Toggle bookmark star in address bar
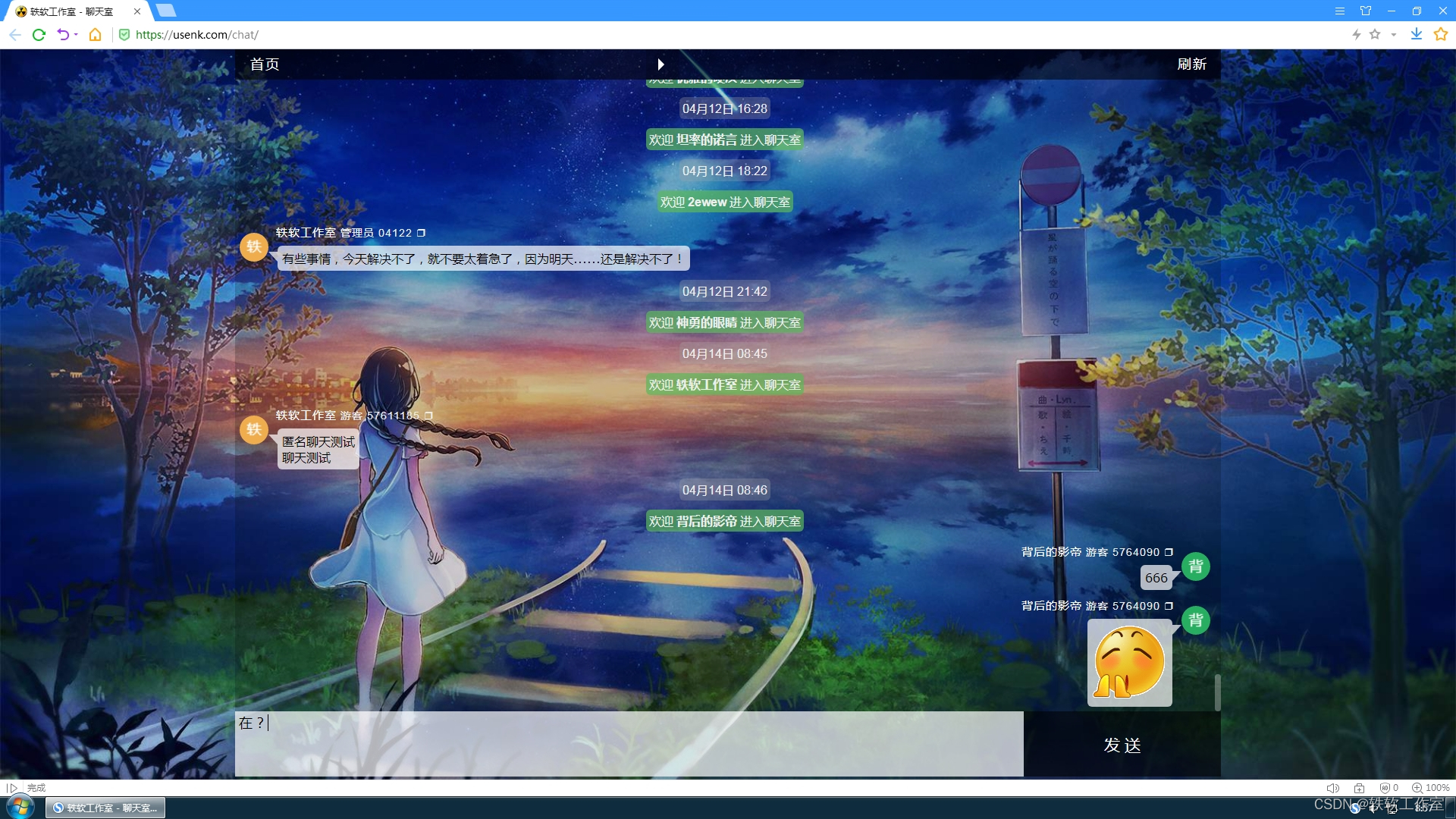Screen dimensions: 1456x819 tap(1375, 35)
